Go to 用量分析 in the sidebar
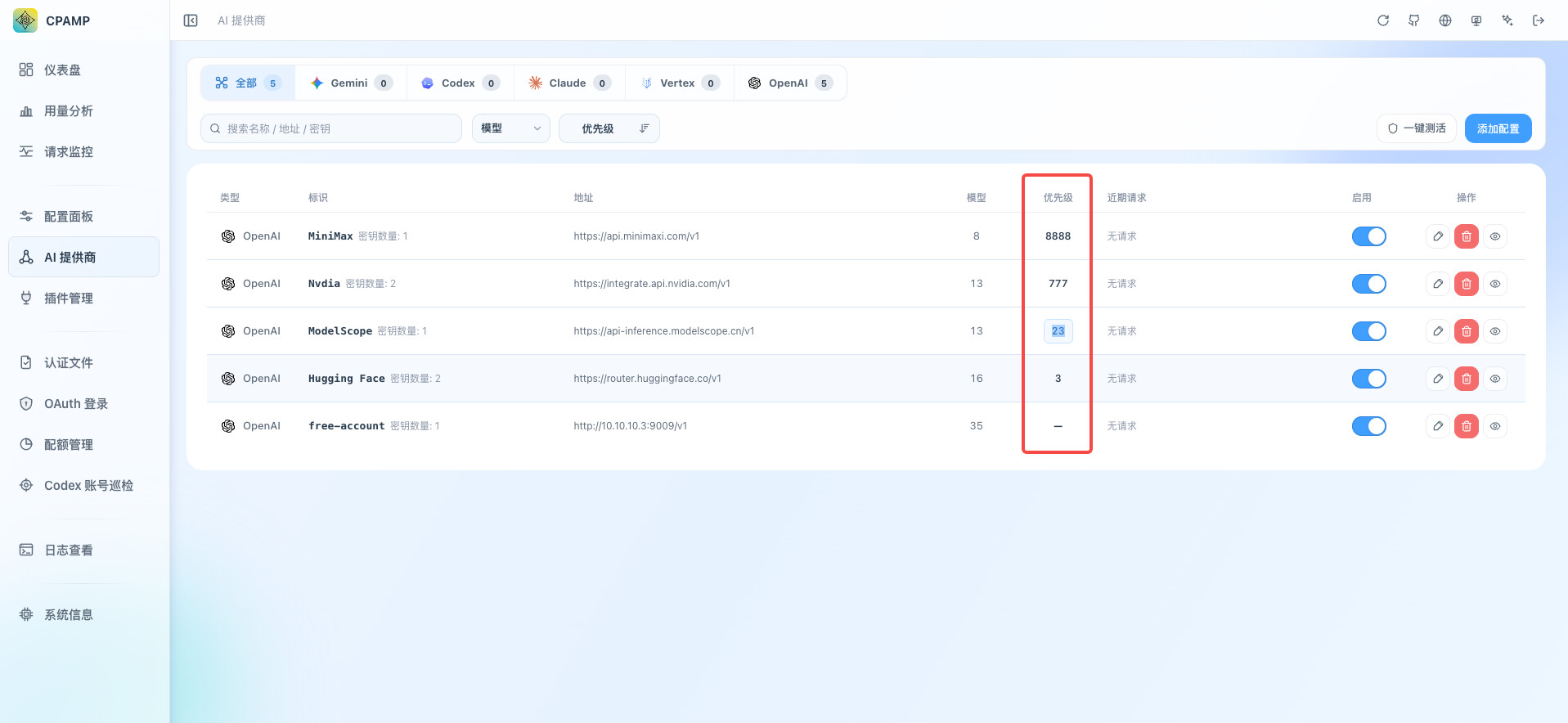This screenshot has width=1568, height=723. pos(83,110)
